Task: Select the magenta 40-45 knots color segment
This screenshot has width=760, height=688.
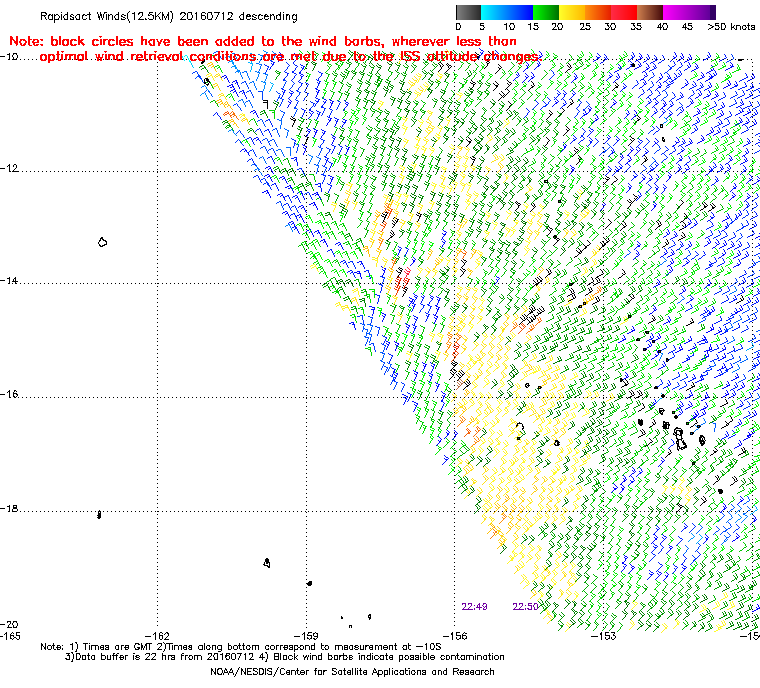Action: (x=676, y=12)
